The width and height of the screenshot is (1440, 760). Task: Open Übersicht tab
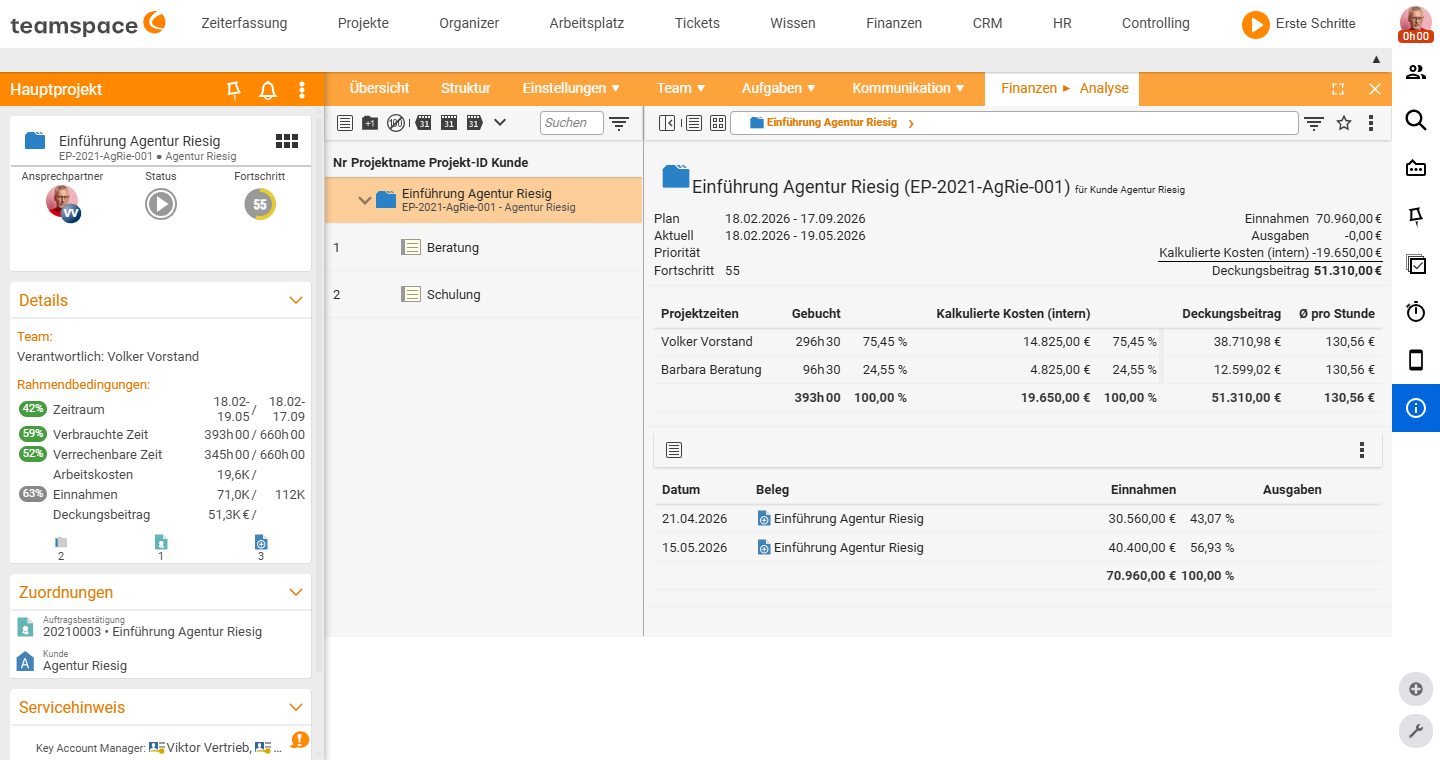(x=379, y=88)
